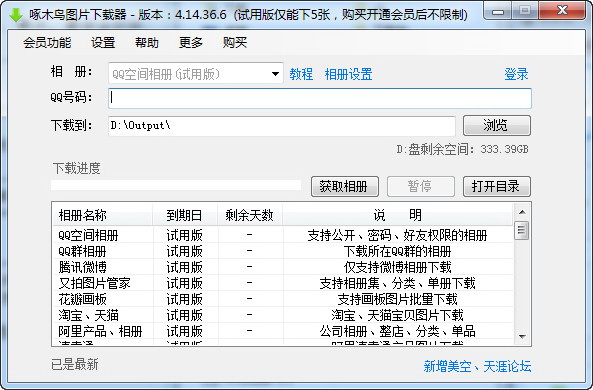Sort by 到期日 column header

[185, 215]
